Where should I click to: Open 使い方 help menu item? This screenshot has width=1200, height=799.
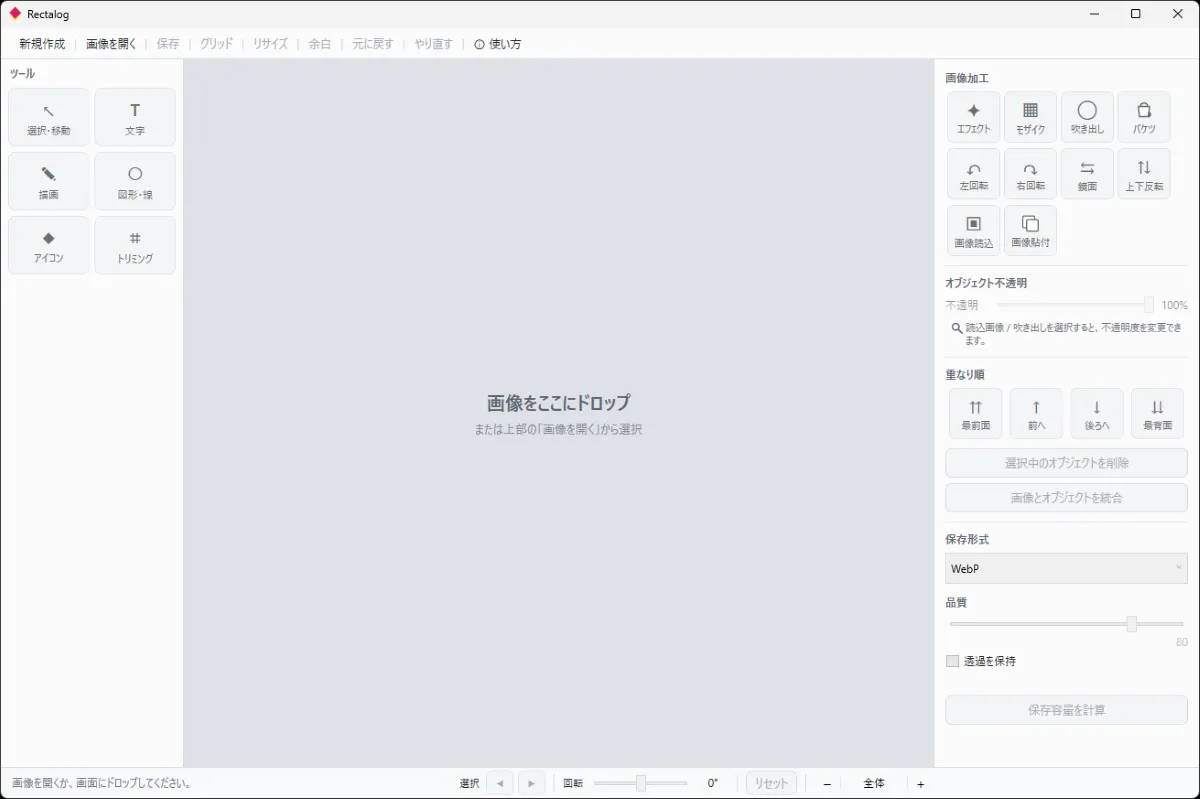(x=497, y=44)
